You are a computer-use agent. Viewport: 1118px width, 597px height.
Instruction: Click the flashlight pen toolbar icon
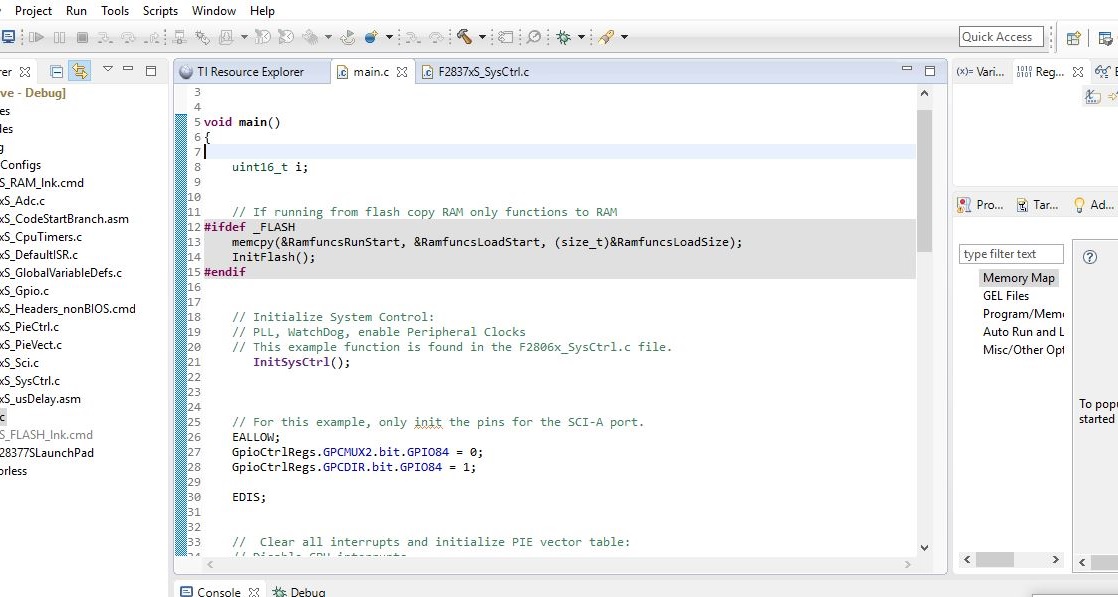(606, 37)
